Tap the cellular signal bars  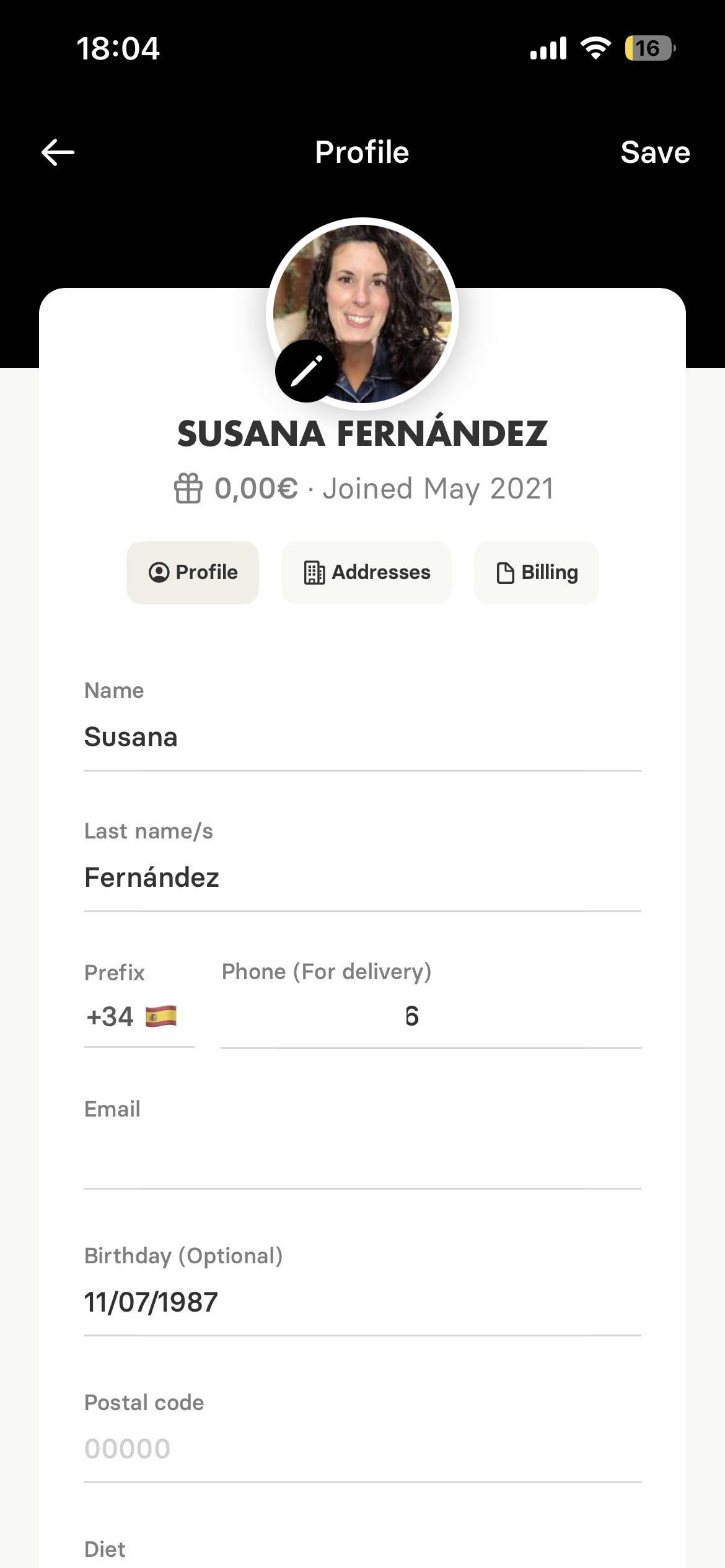pos(548,48)
